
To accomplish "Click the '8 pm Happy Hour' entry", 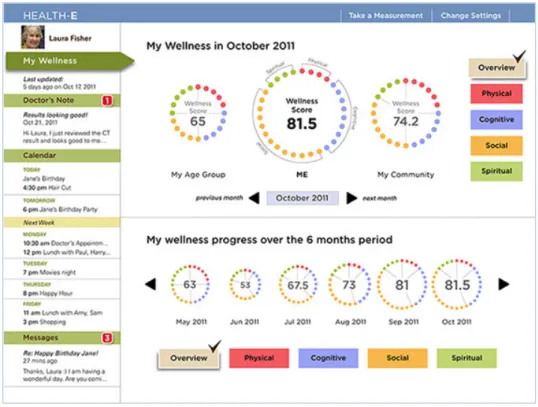I will click(48, 293).
